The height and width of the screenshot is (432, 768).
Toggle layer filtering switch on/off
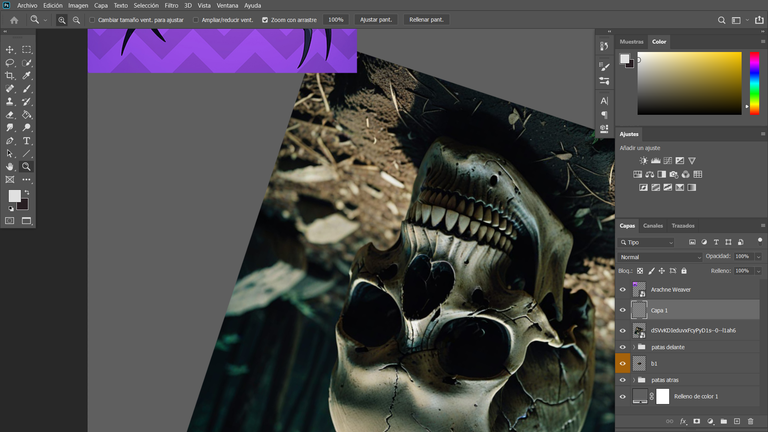[x=760, y=240]
